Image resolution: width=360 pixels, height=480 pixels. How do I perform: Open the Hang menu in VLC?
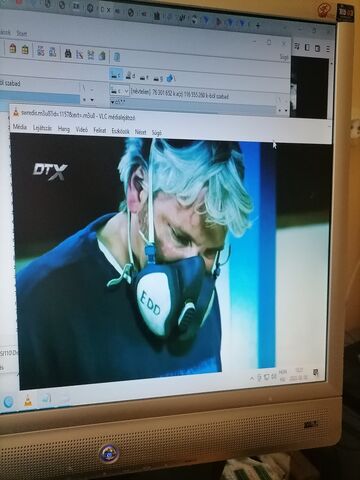(64, 129)
